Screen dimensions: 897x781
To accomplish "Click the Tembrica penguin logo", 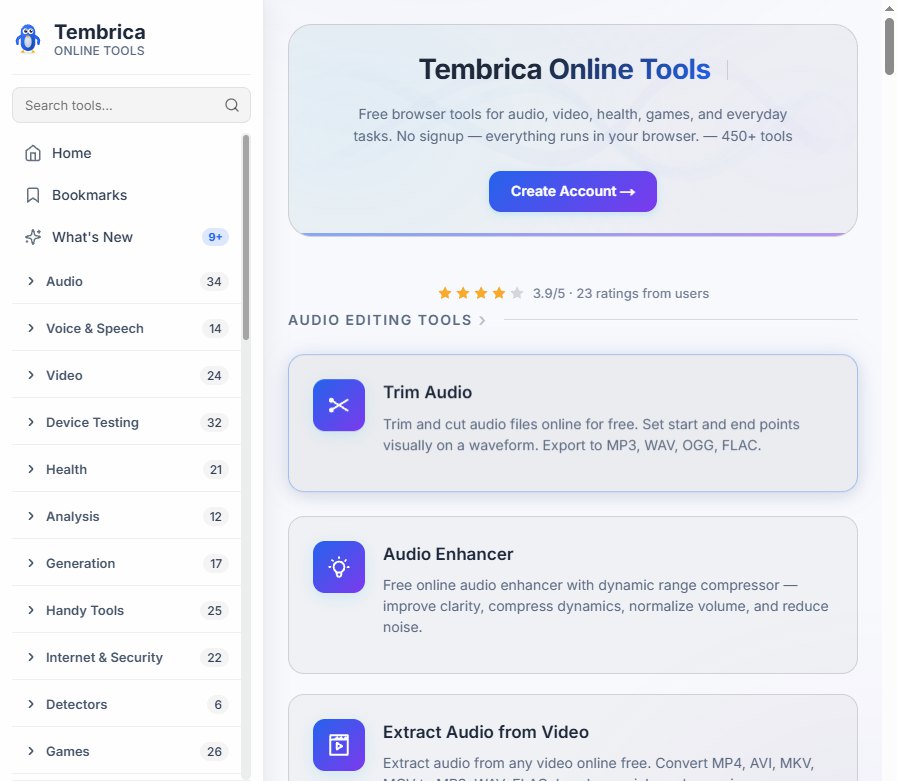I will [27, 39].
